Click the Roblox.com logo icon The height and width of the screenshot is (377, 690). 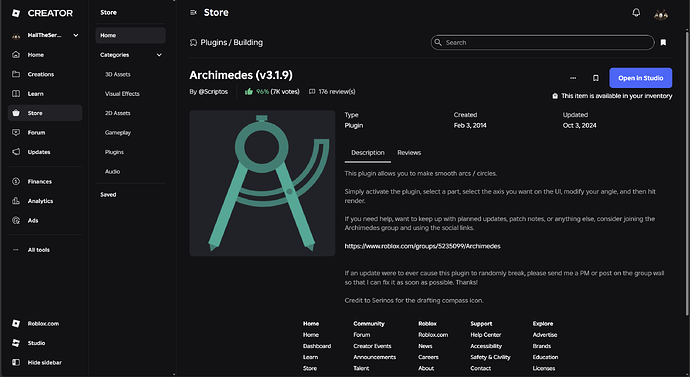(x=16, y=323)
